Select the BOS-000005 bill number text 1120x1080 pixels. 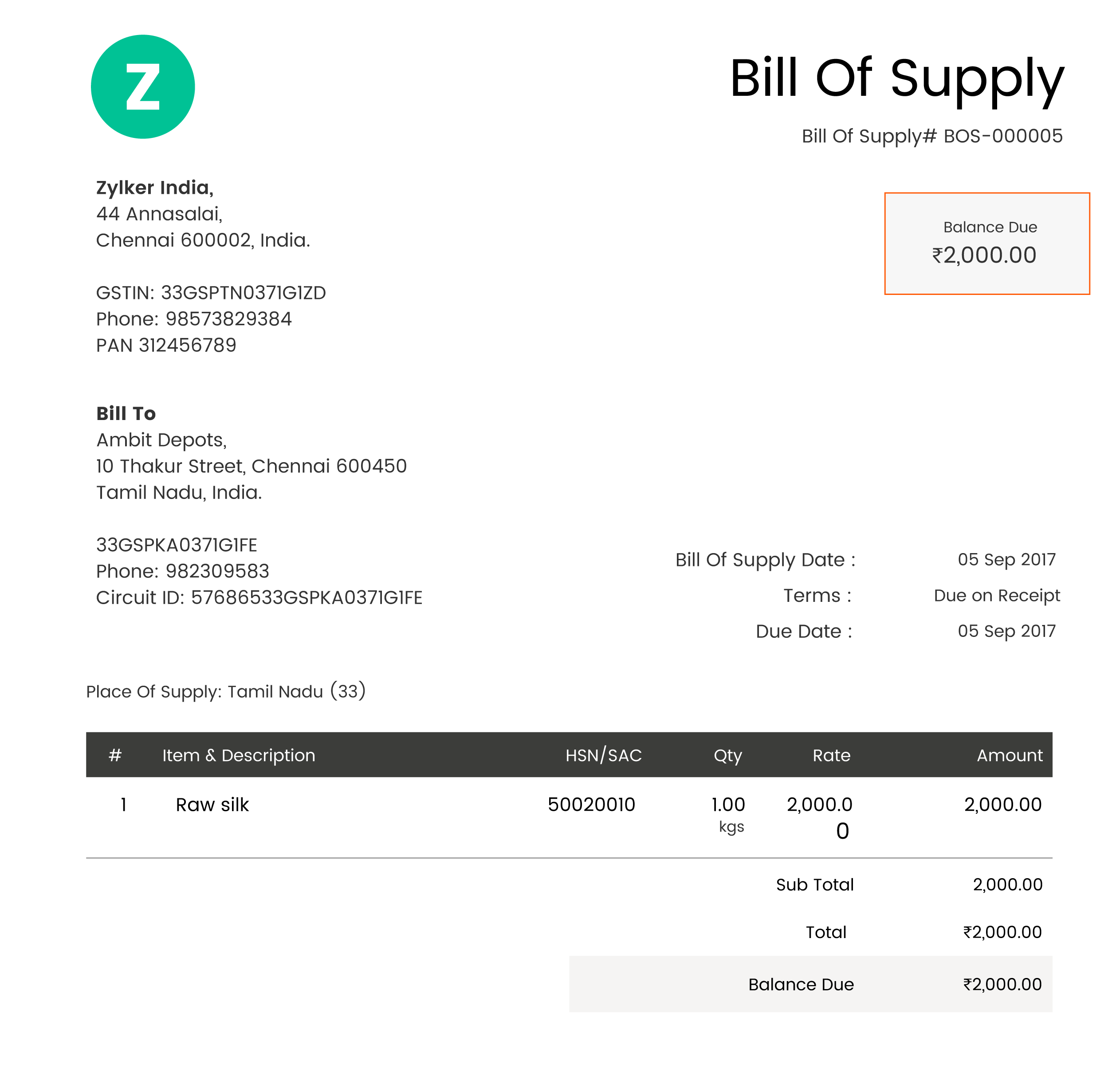(x=1002, y=136)
